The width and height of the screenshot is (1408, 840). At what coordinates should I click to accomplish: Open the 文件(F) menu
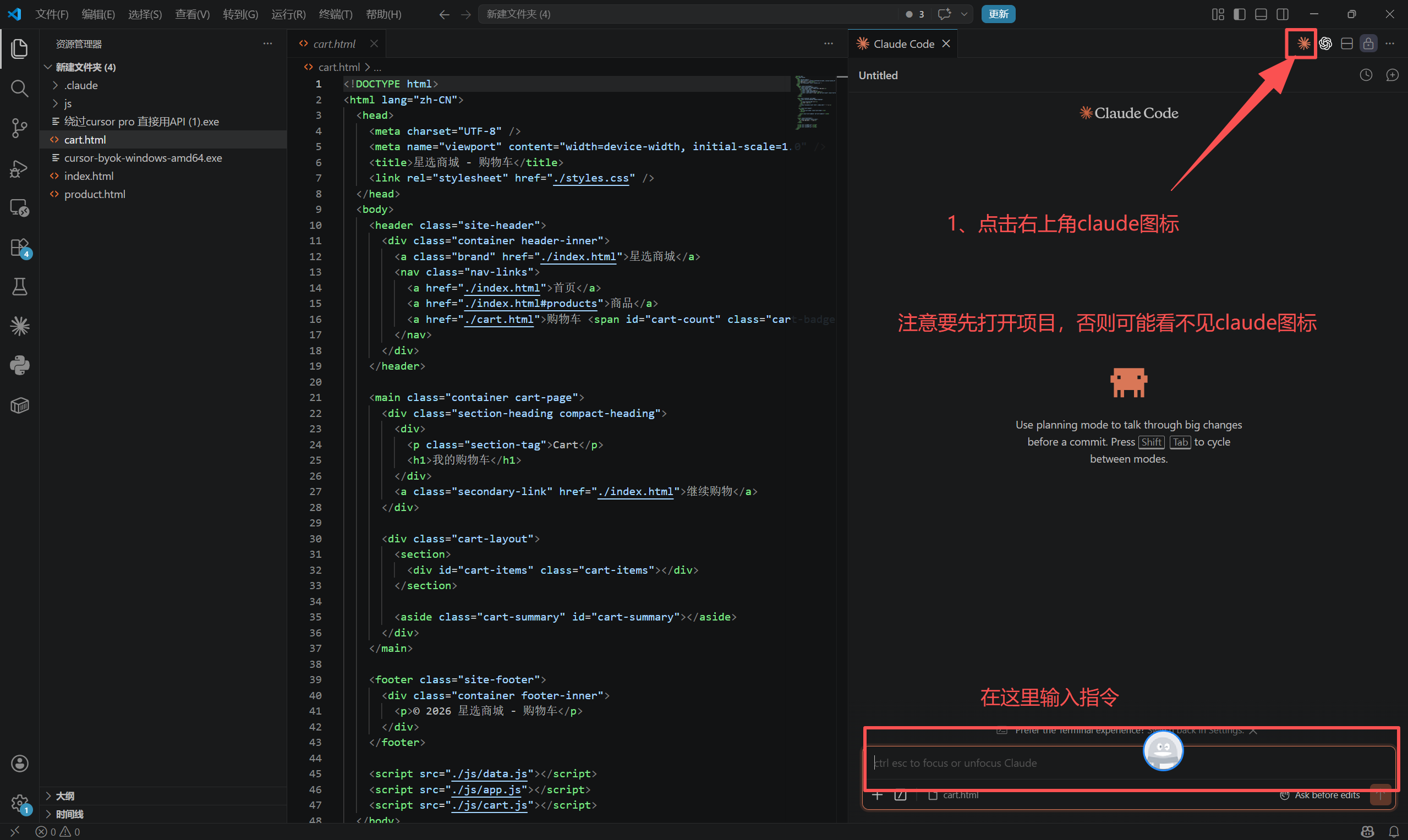[x=52, y=14]
